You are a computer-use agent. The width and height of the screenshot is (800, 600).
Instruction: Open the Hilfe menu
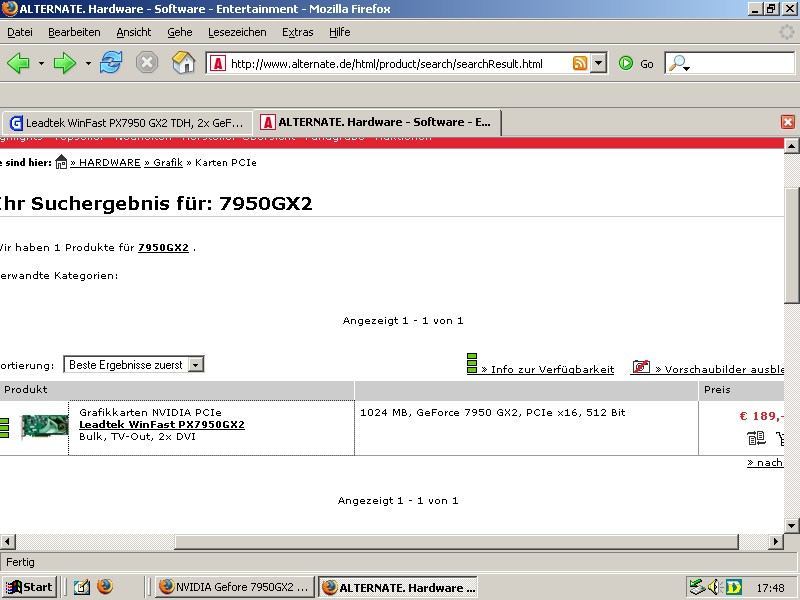(339, 32)
